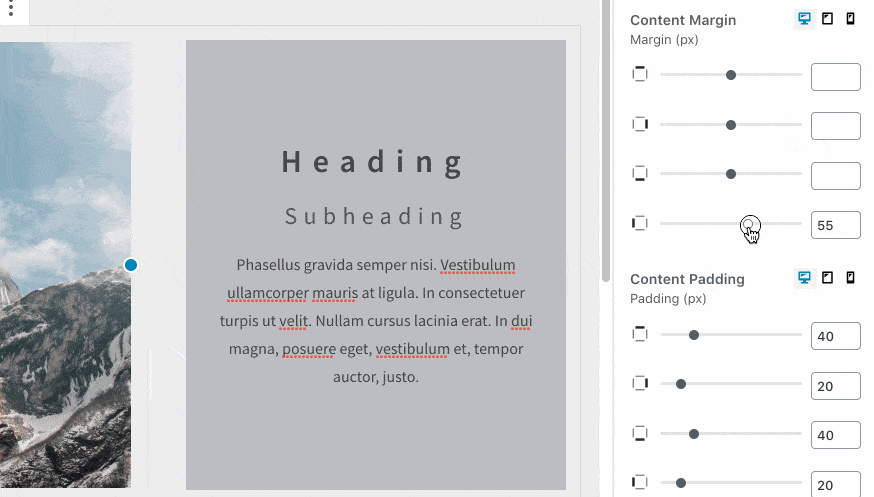The height and width of the screenshot is (497, 874).
Task: Click the top padding side icon
Action: coord(640,334)
